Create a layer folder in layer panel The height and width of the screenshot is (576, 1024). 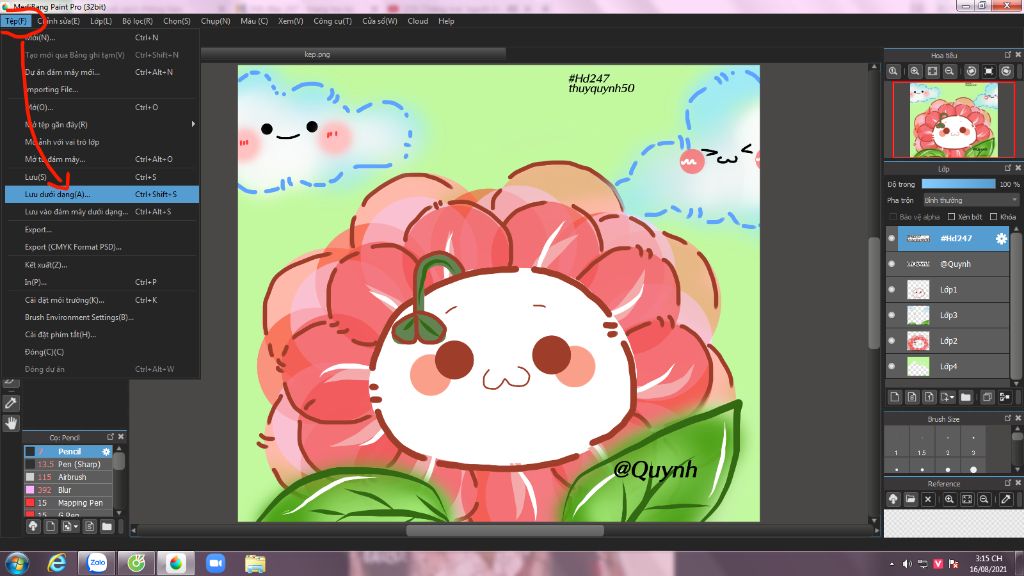[x=966, y=397]
